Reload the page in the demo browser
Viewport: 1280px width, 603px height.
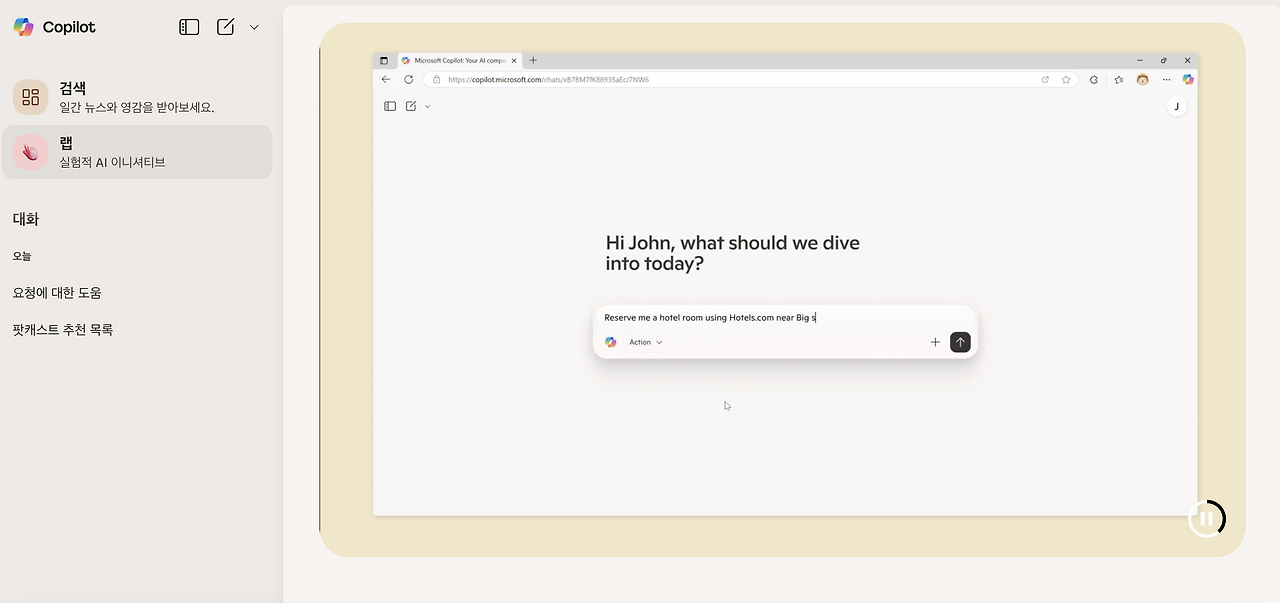pos(408,79)
